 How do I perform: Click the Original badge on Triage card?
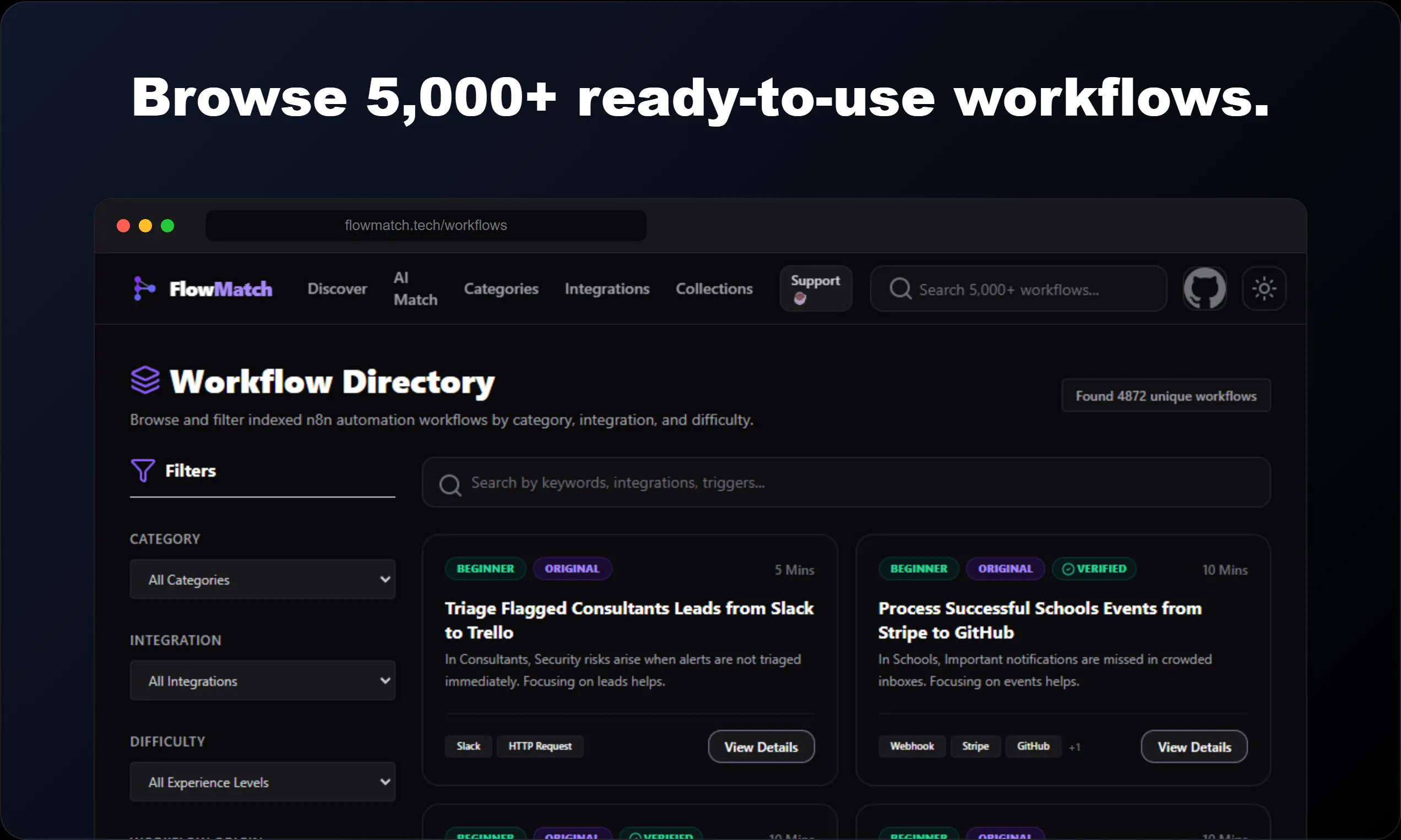click(572, 569)
